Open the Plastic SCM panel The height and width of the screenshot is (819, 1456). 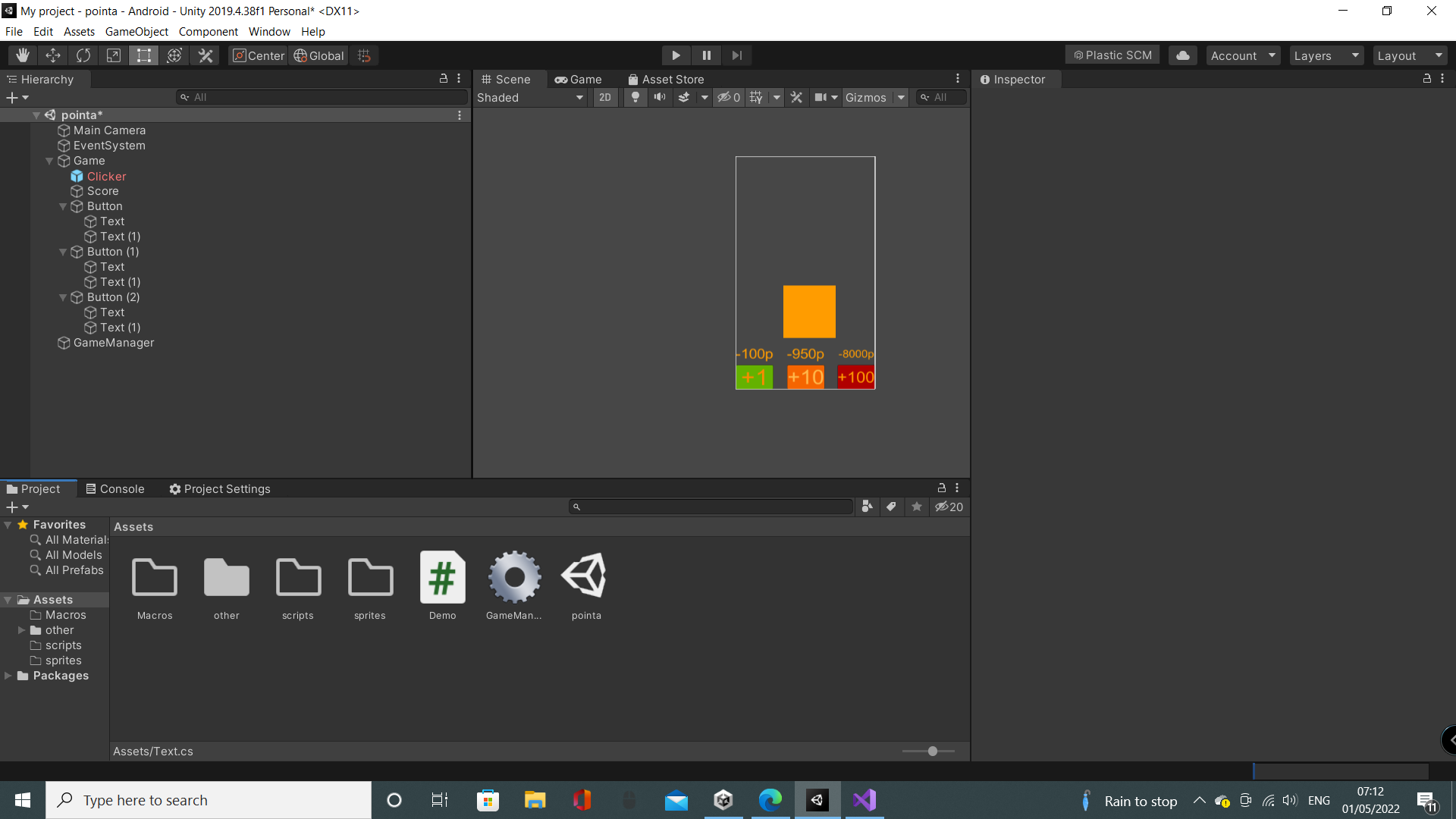[x=1112, y=55]
